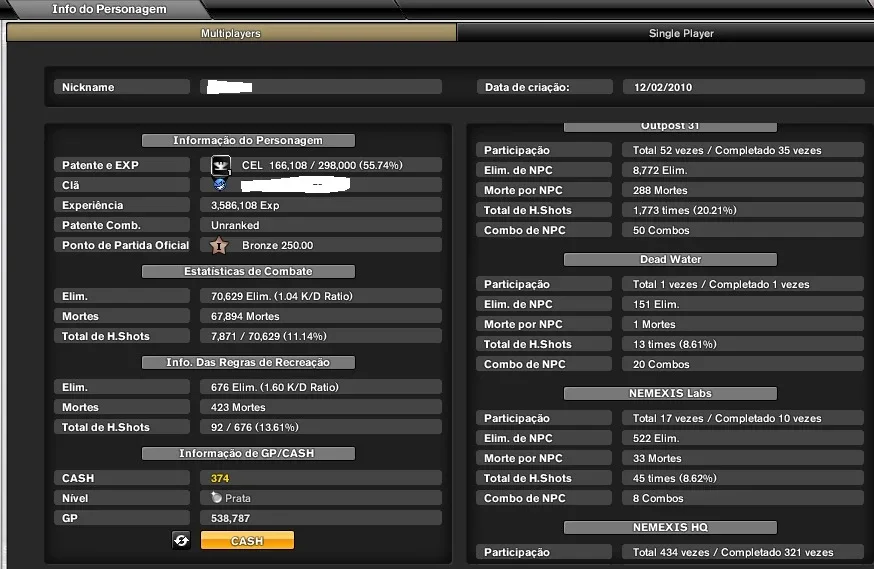Click the 151 Elim. value
The width and height of the screenshot is (874, 569).
pyautogui.click(x=656, y=304)
